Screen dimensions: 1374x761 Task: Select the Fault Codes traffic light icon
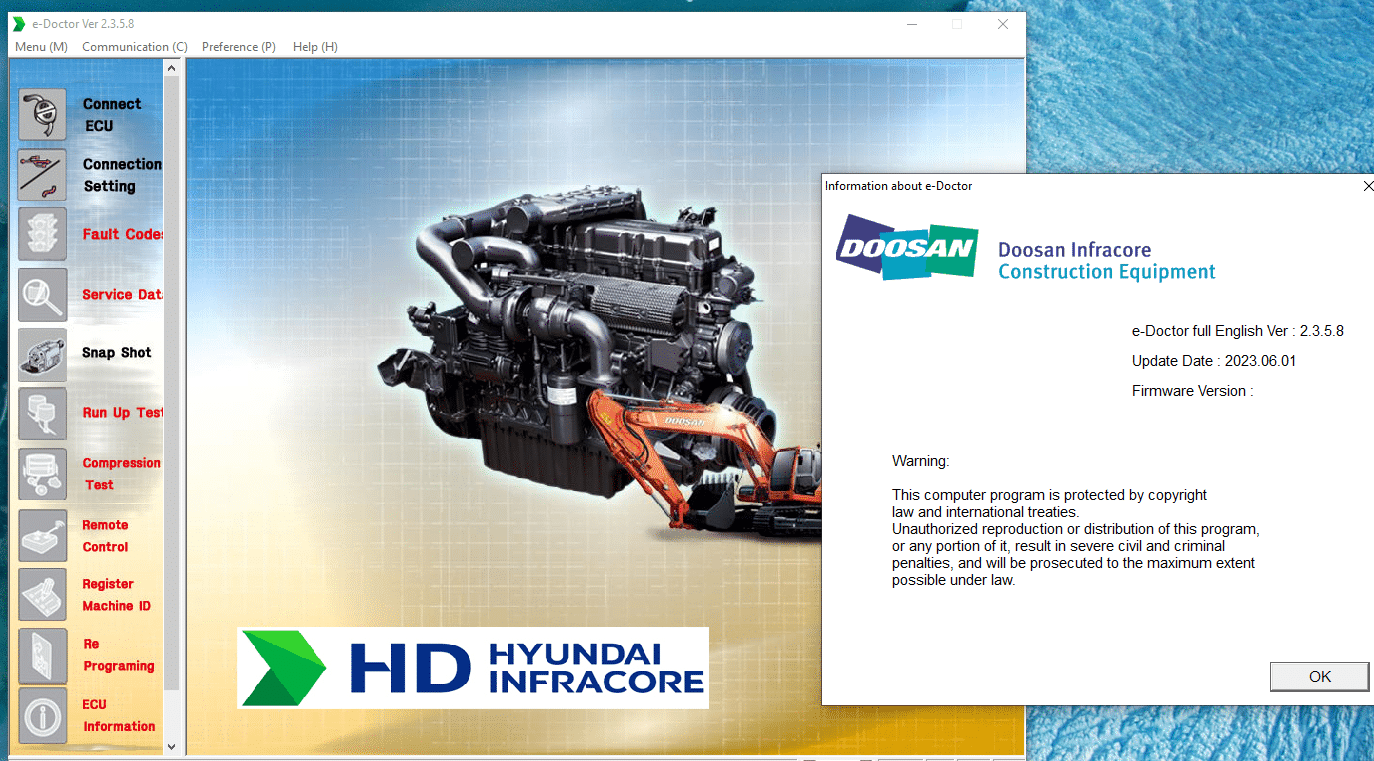(43, 234)
